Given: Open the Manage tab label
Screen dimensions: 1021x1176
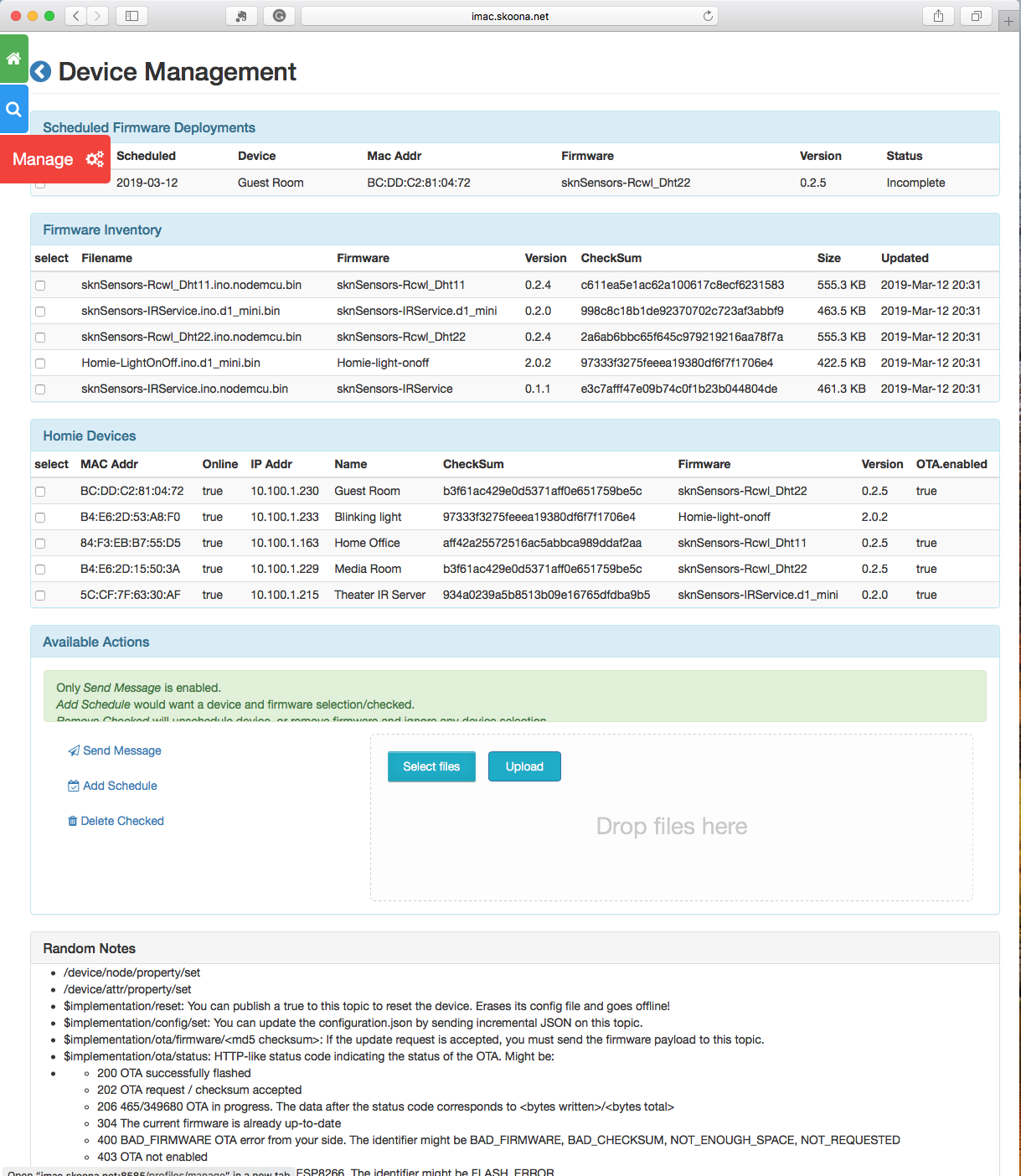Looking at the screenshot, I should [43, 159].
